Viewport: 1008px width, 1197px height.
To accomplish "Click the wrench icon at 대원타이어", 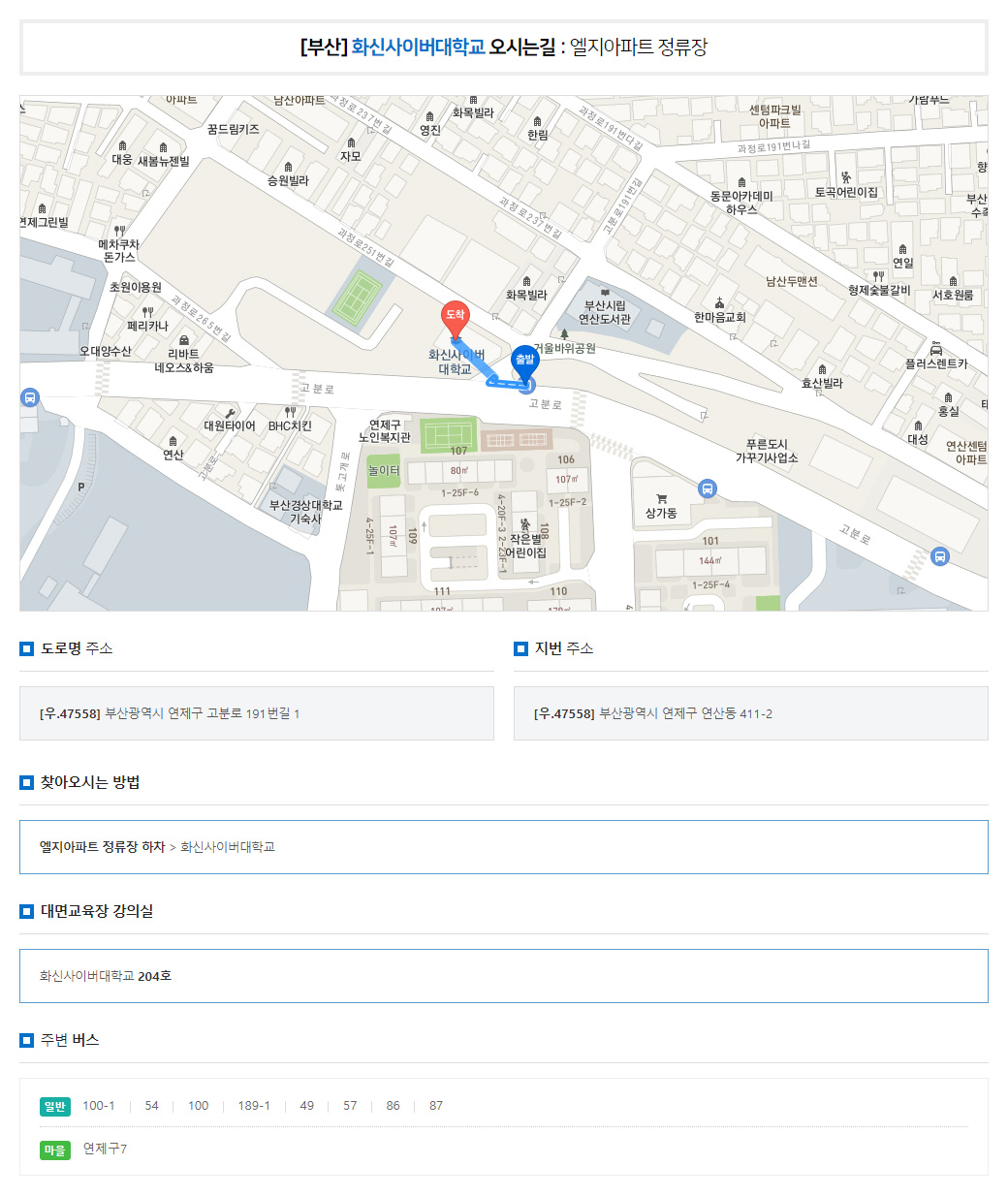I will coord(230,412).
